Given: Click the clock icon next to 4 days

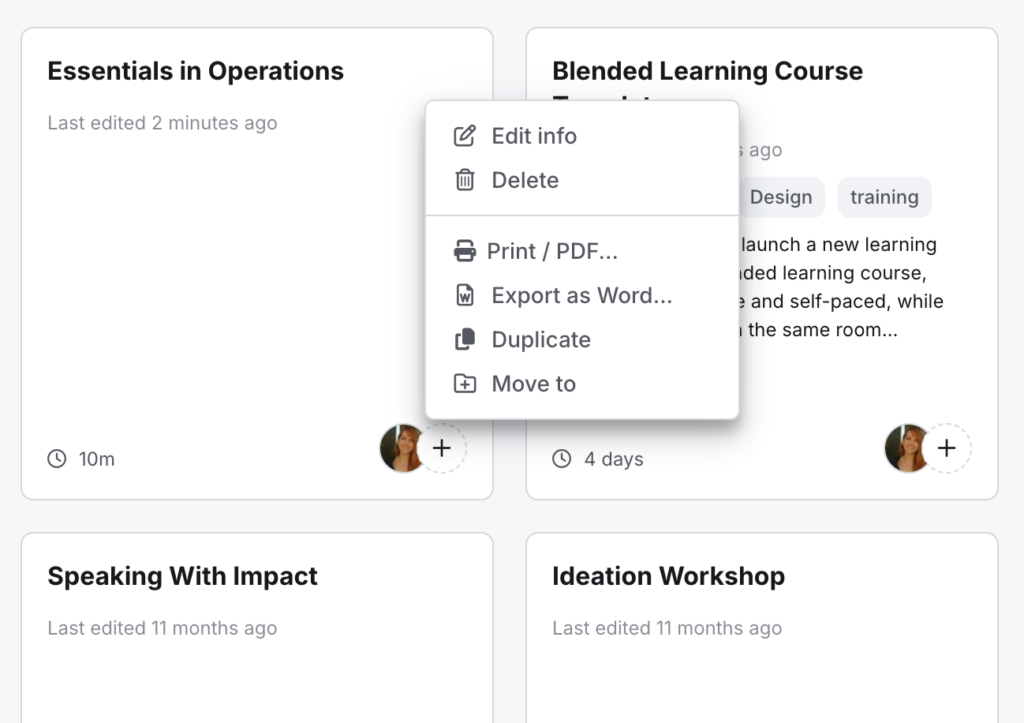Looking at the screenshot, I should coord(562,458).
